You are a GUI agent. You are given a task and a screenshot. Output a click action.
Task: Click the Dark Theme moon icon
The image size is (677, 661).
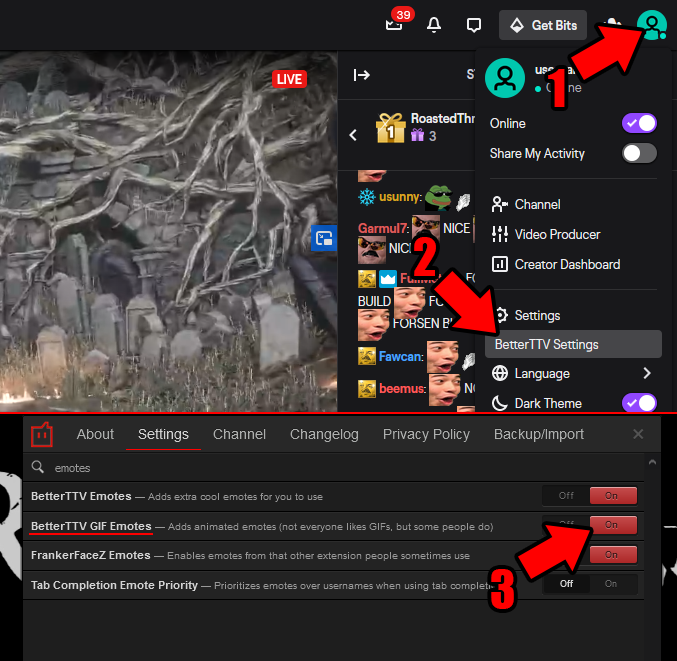click(500, 403)
